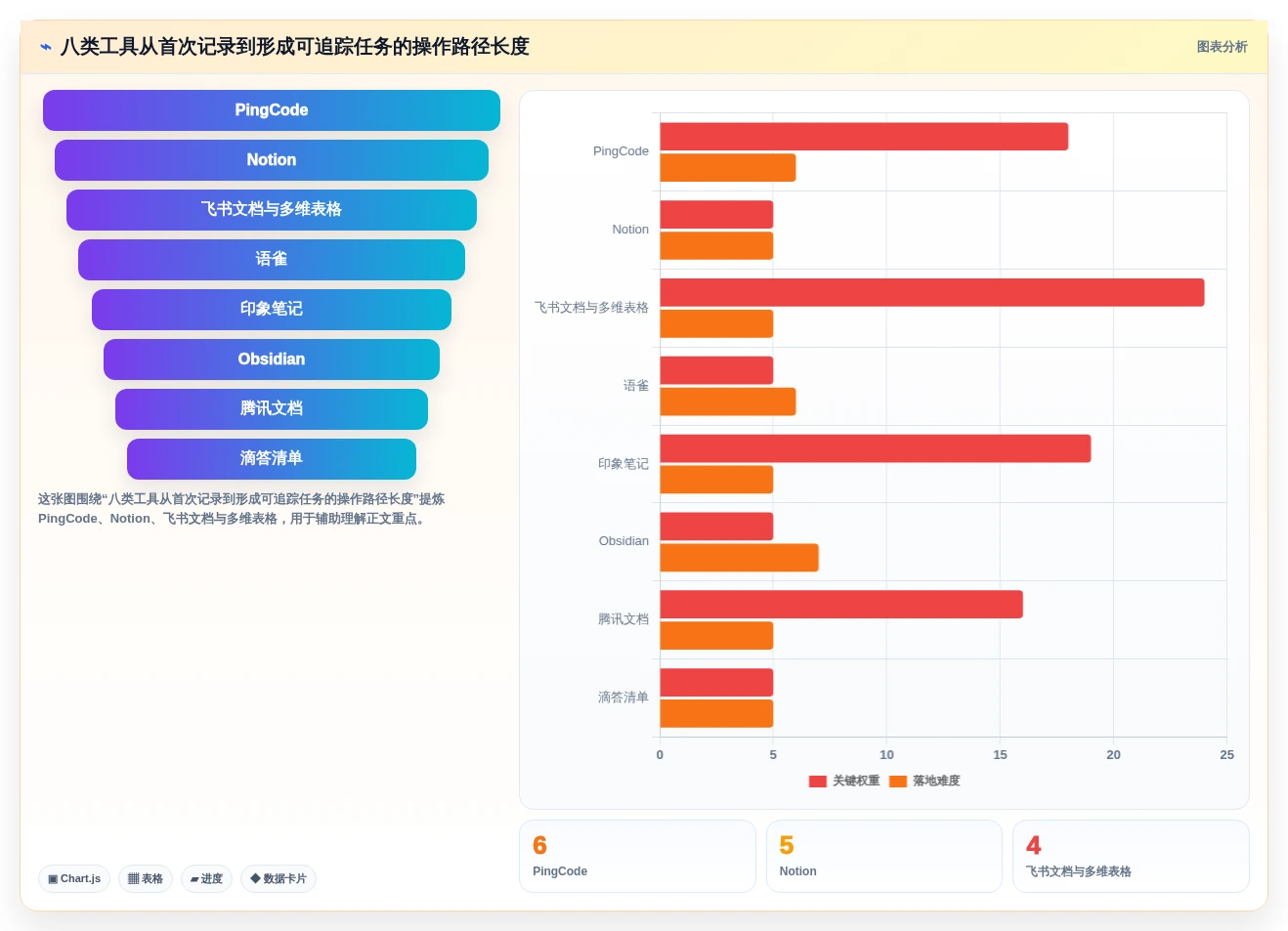Select the 飞书文档与多维表格 funnel bar
This screenshot has width=1288, height=931.
click(x=272, y=210)
